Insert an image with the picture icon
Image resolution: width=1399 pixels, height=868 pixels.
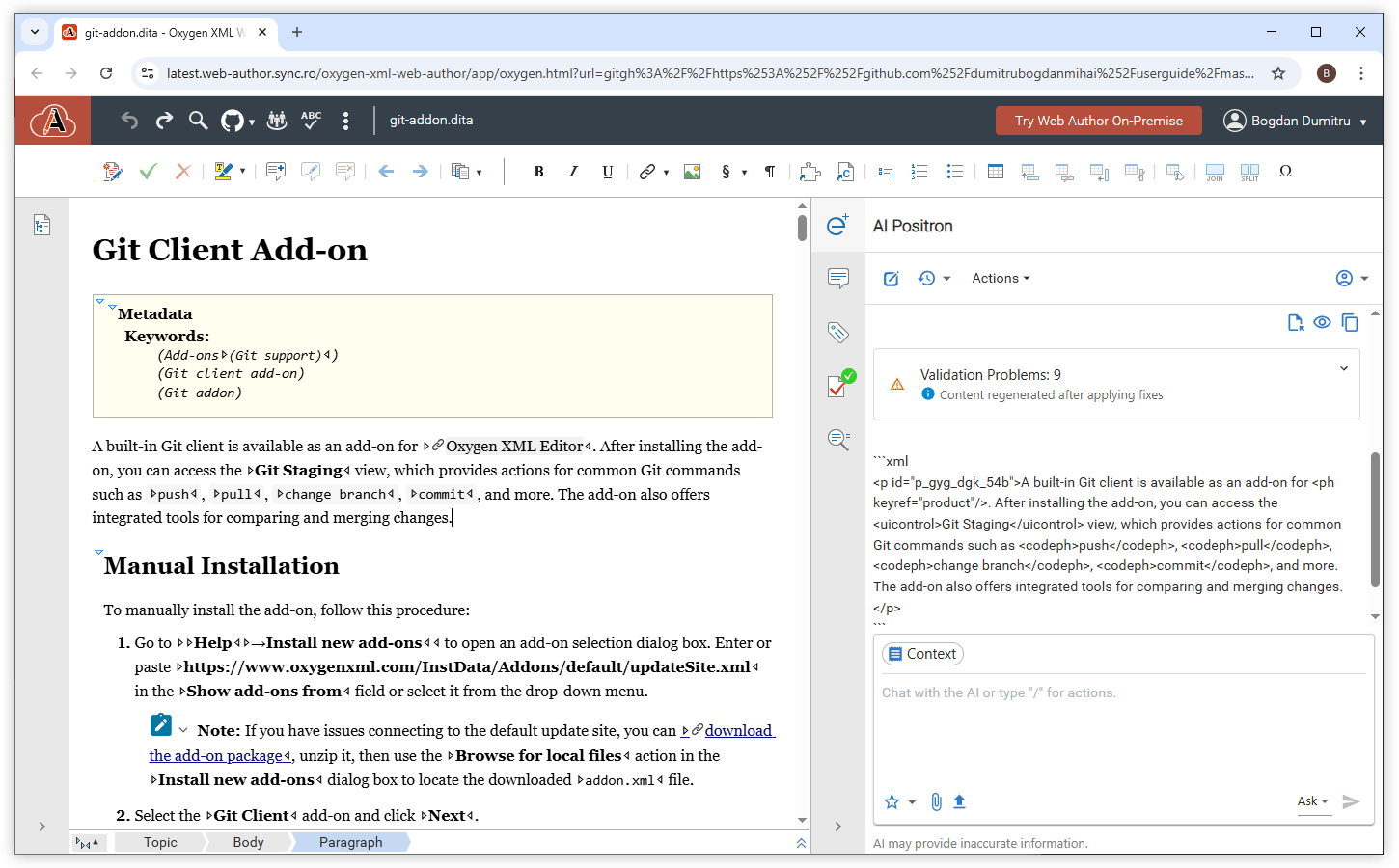[692, 172]
